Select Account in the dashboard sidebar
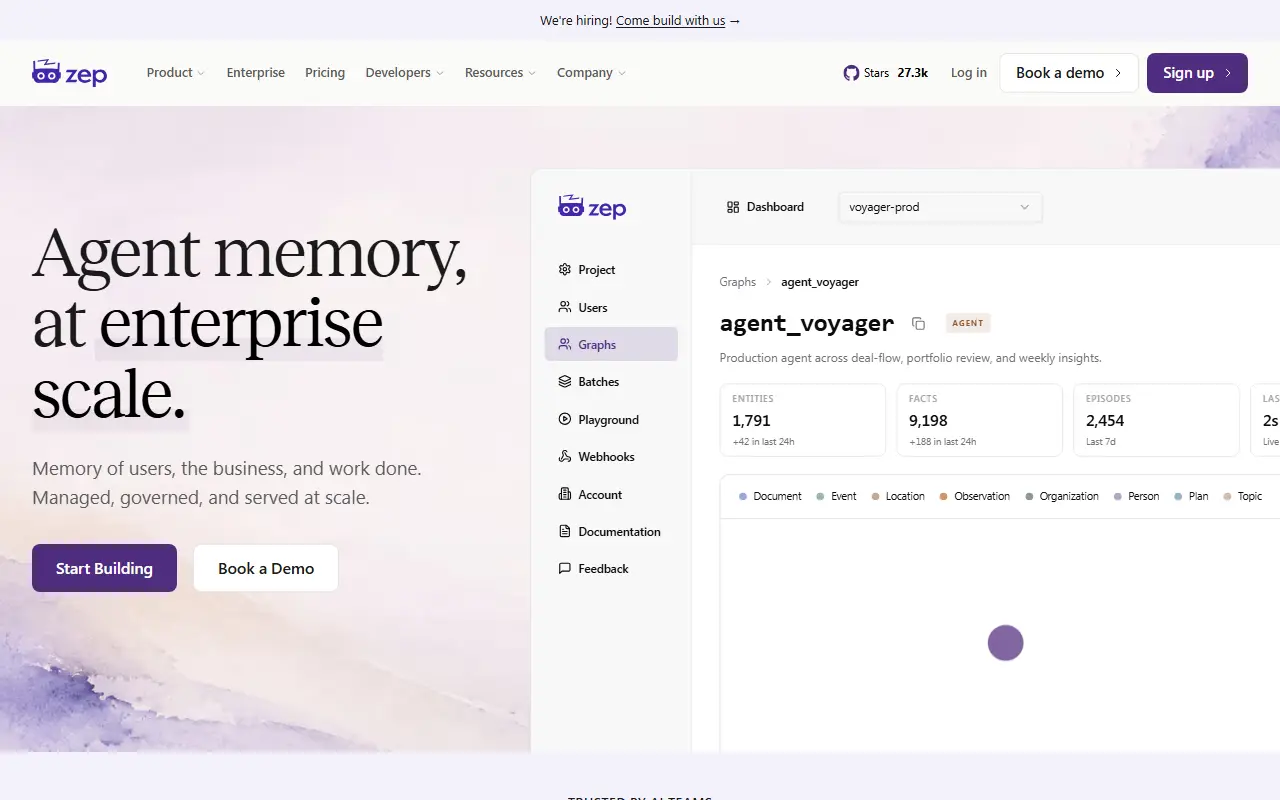The height and width of the screenshot is (800, 1280). (x=611, y=494)
